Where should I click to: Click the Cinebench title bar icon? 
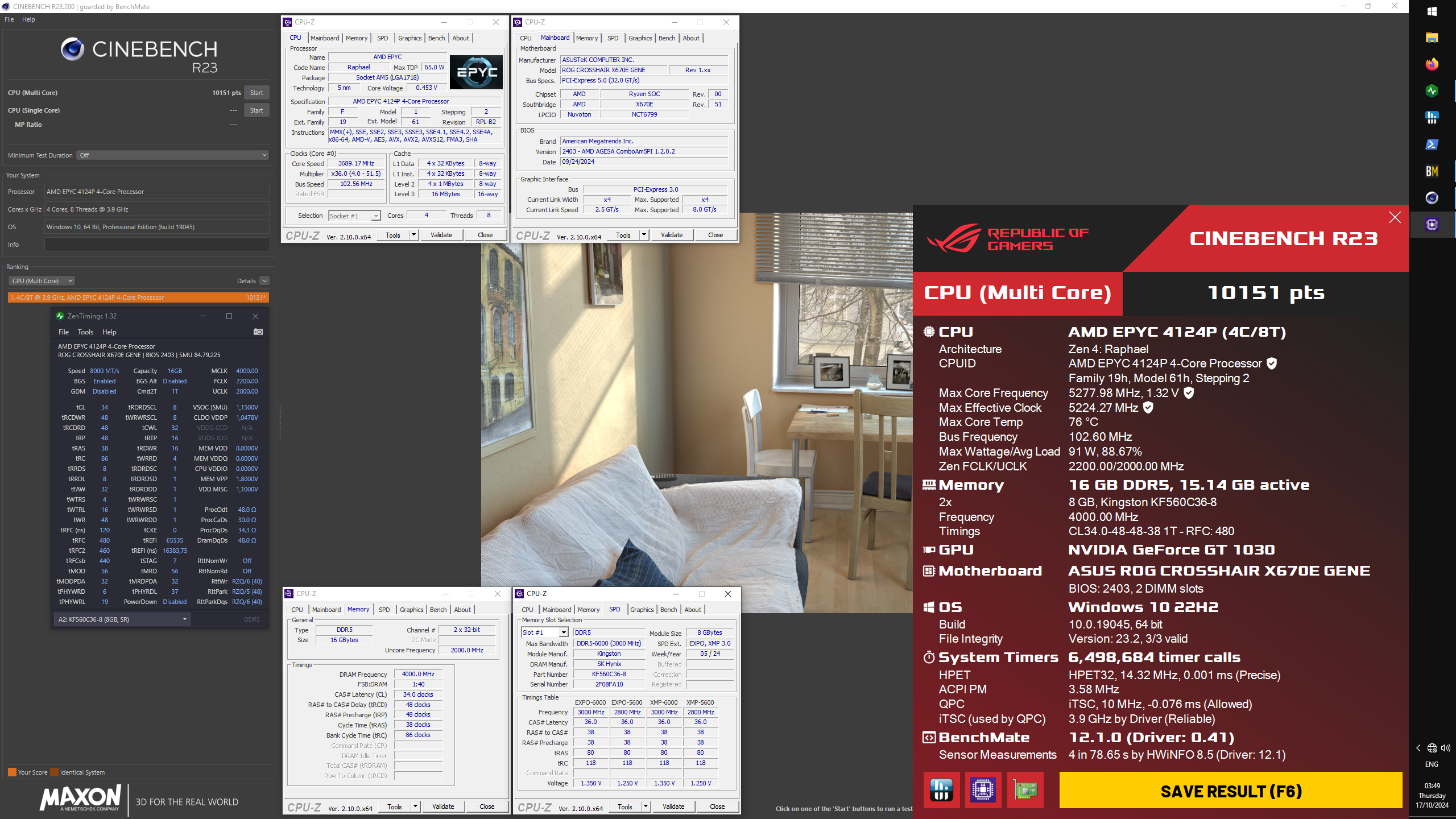6,6
